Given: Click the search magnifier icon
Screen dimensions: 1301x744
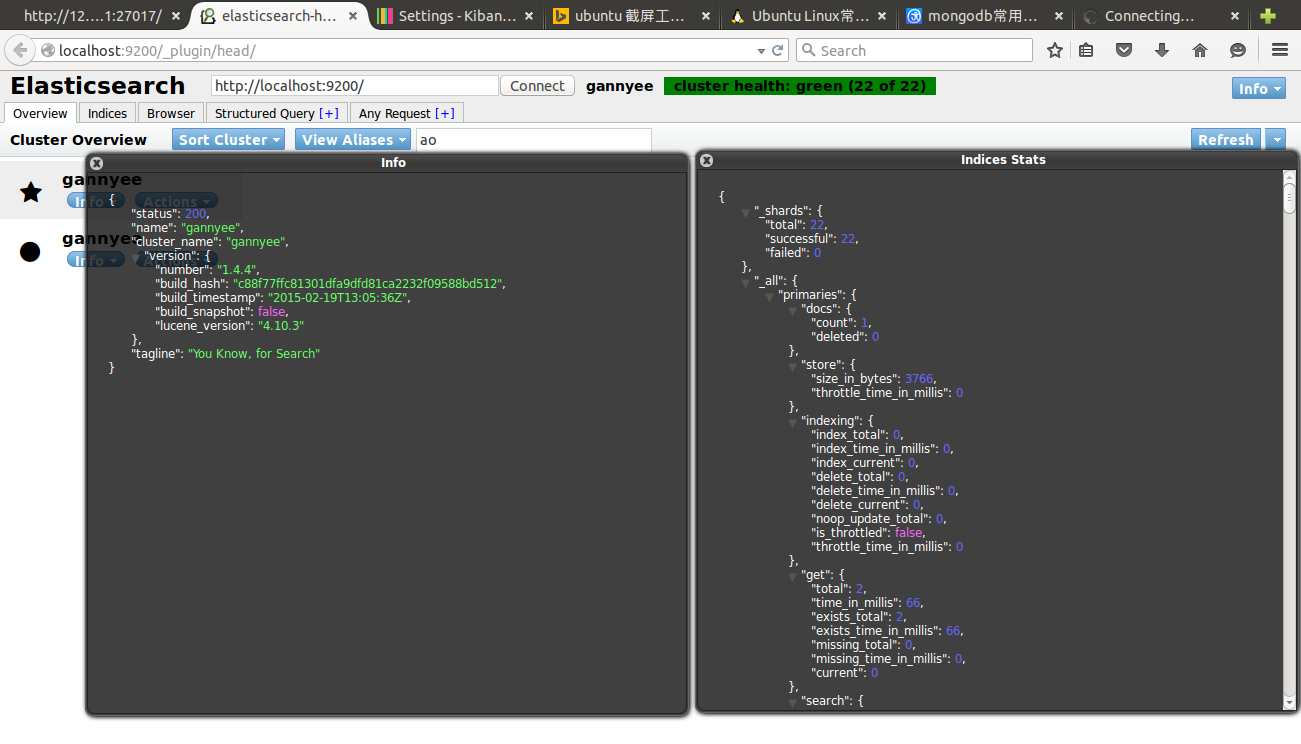Looking at the screenshot, I should pos(808,51).
